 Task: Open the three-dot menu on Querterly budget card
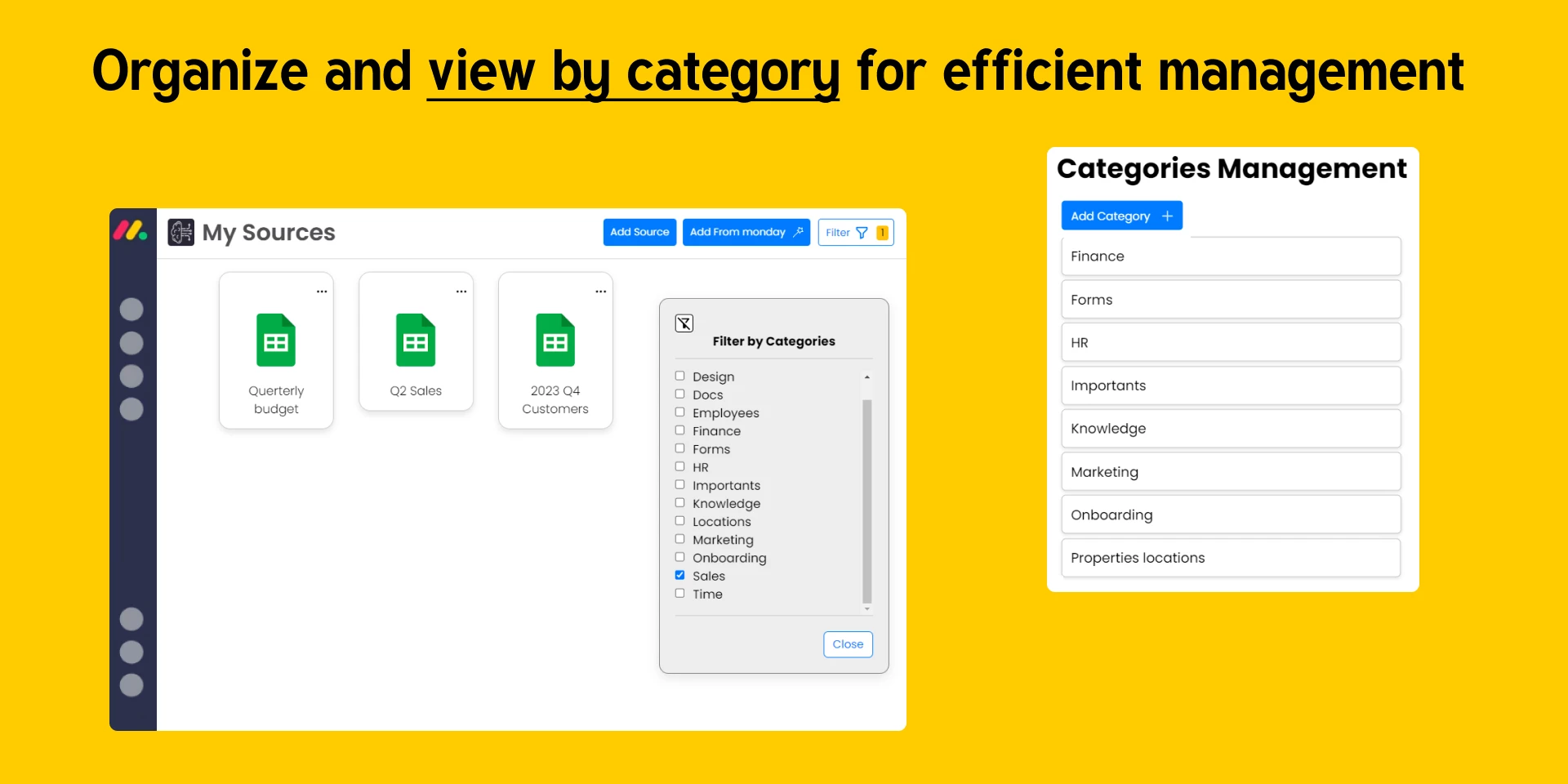[x=322, y=292]
